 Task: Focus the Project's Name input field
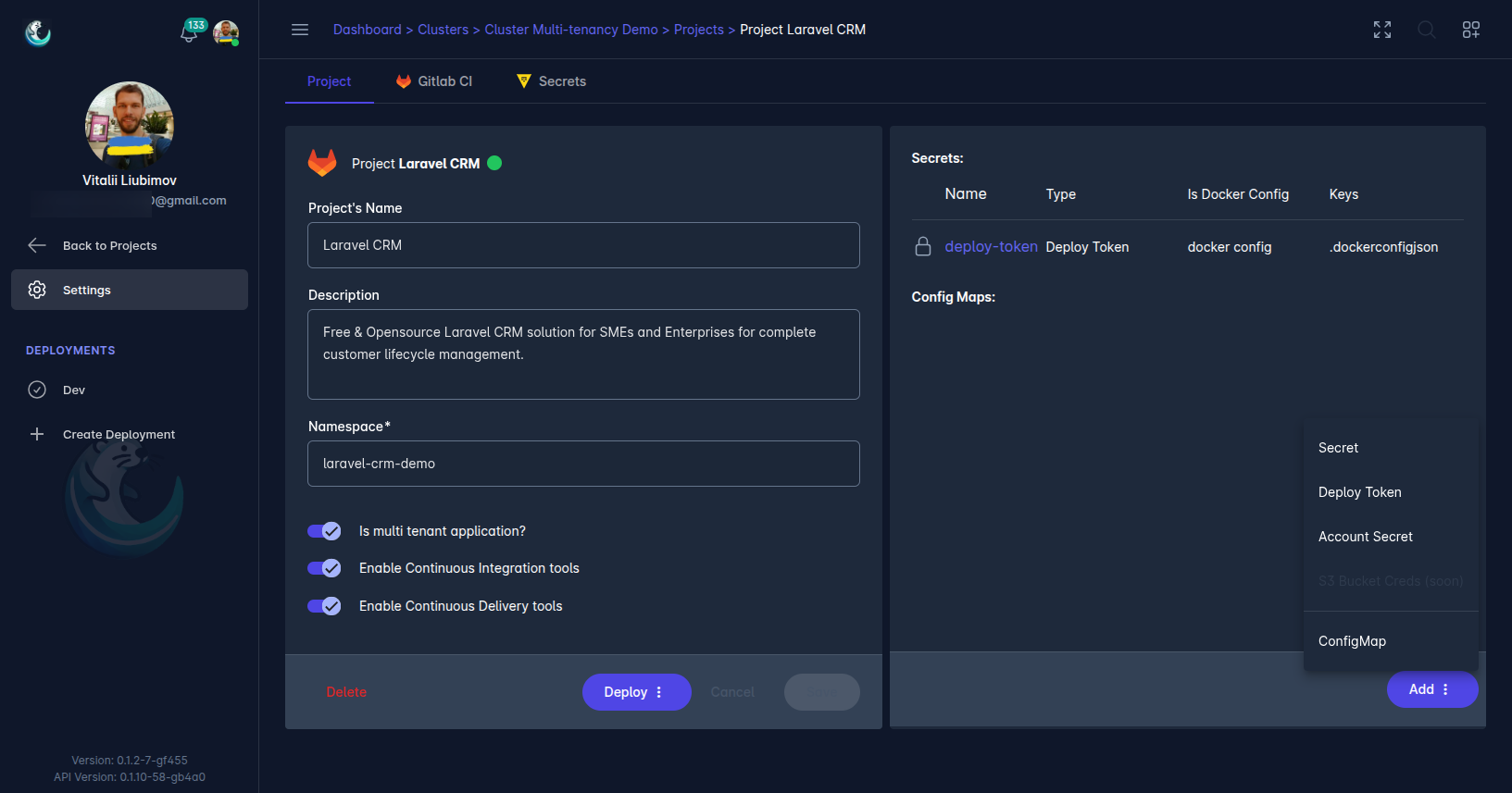coord(583,245)
